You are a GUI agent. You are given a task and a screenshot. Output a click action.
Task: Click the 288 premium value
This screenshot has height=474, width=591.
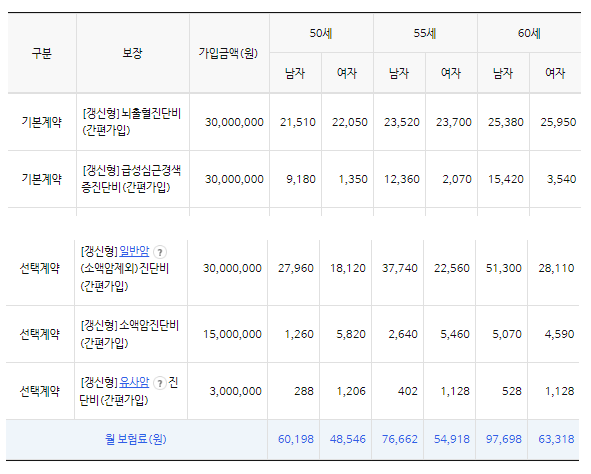(304, 391)
